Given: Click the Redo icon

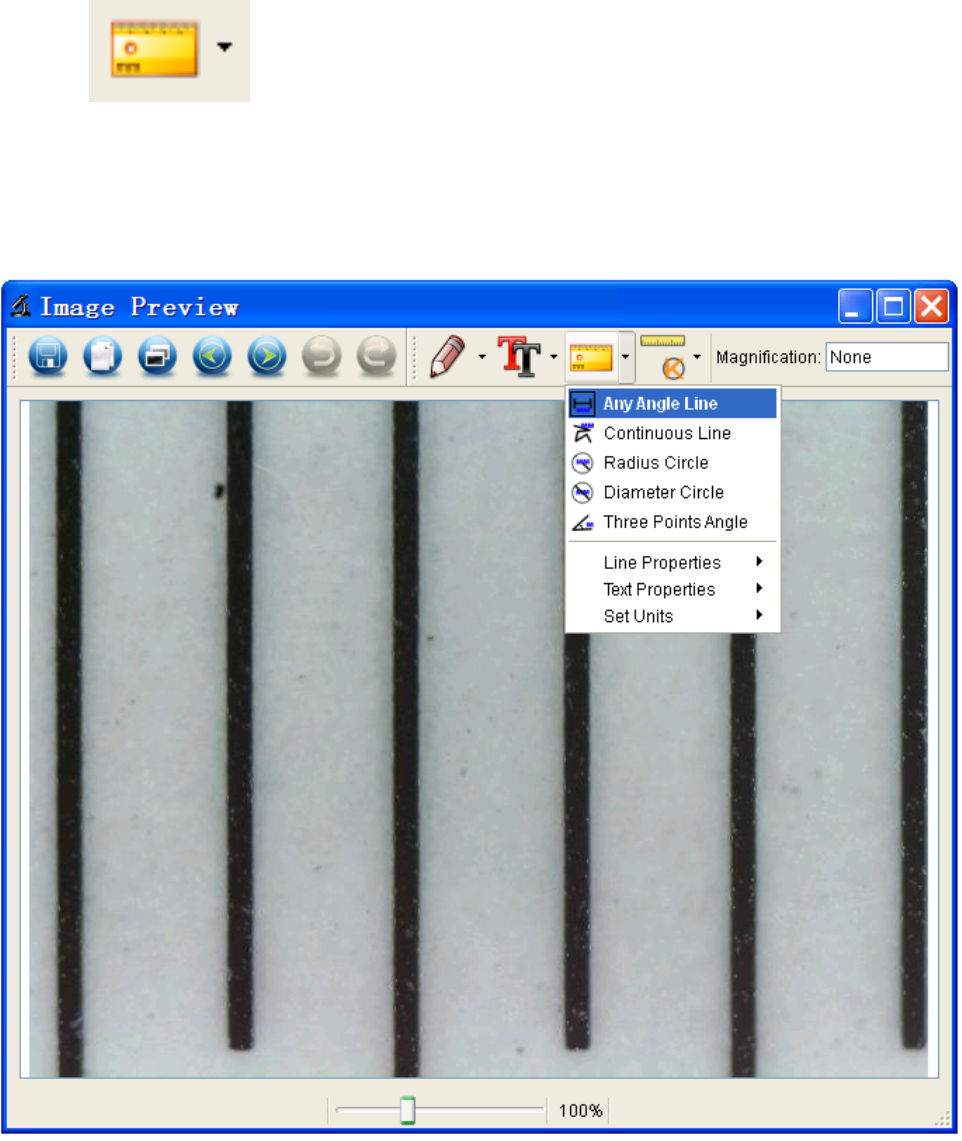Looking at the screenshot, I should (376, 357).
